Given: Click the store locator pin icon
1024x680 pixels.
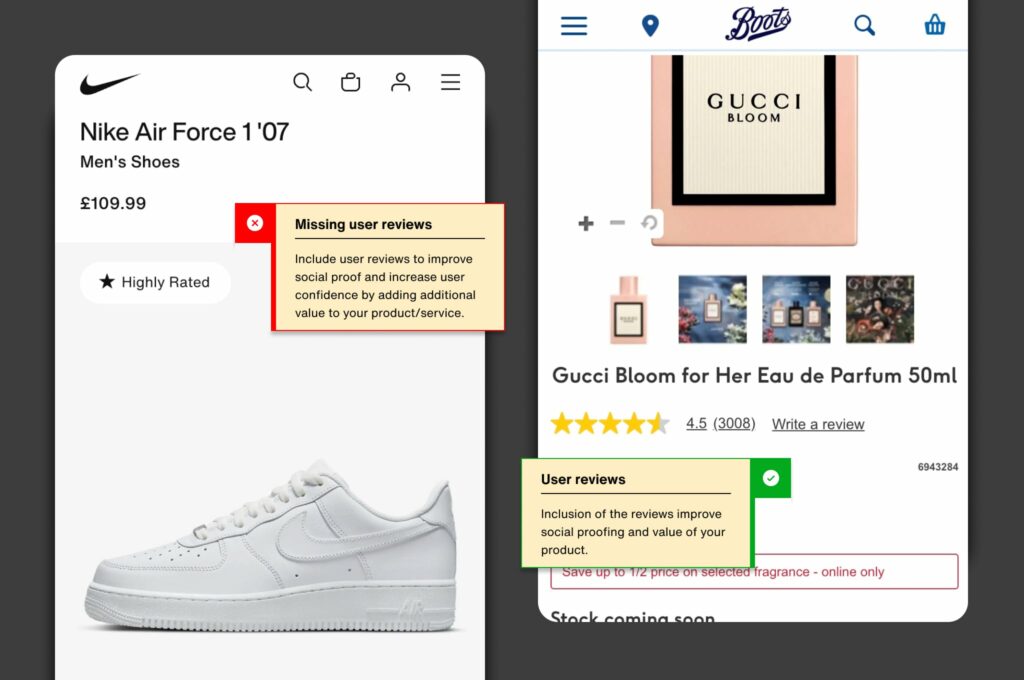Looking at the screenshot, I should point(650,25).
